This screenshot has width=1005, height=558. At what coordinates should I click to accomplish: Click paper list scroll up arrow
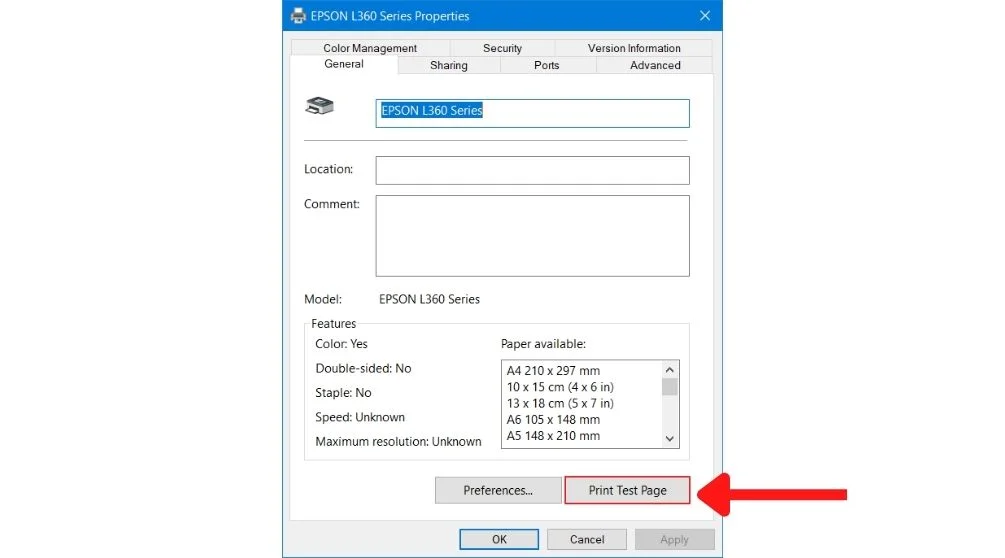[670, 370]
